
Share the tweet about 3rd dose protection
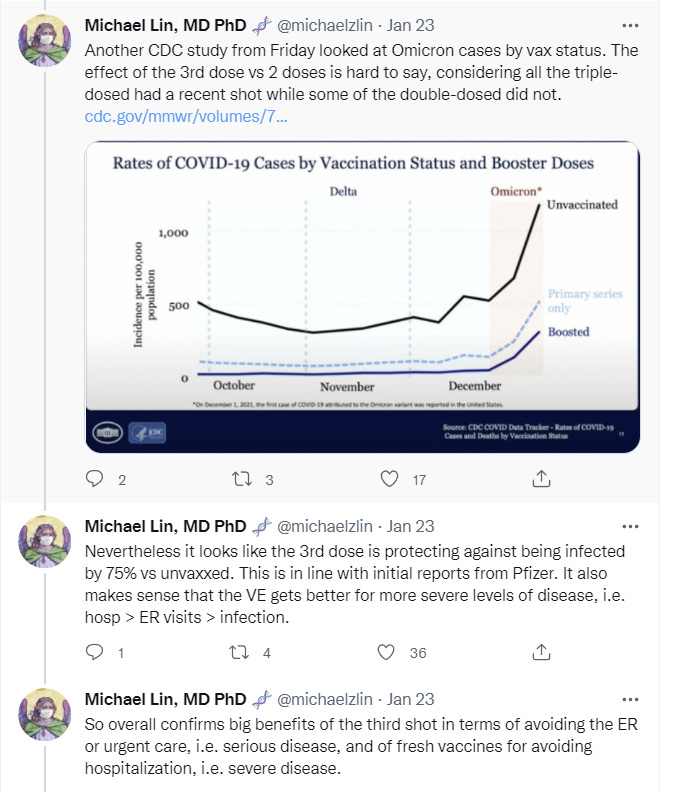pyautogui.click(x=541, y=652)
